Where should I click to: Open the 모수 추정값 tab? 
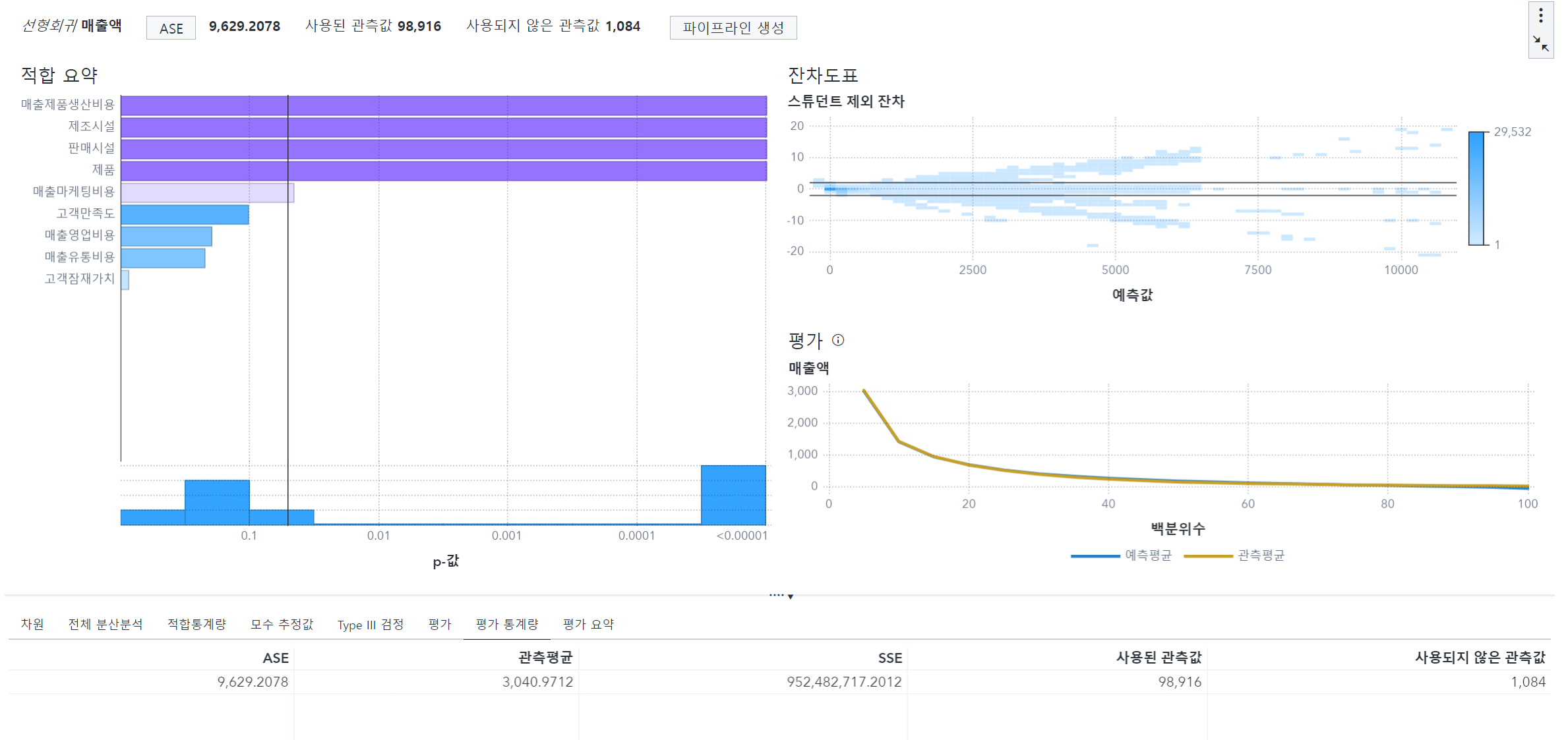[x=282, y=624]
